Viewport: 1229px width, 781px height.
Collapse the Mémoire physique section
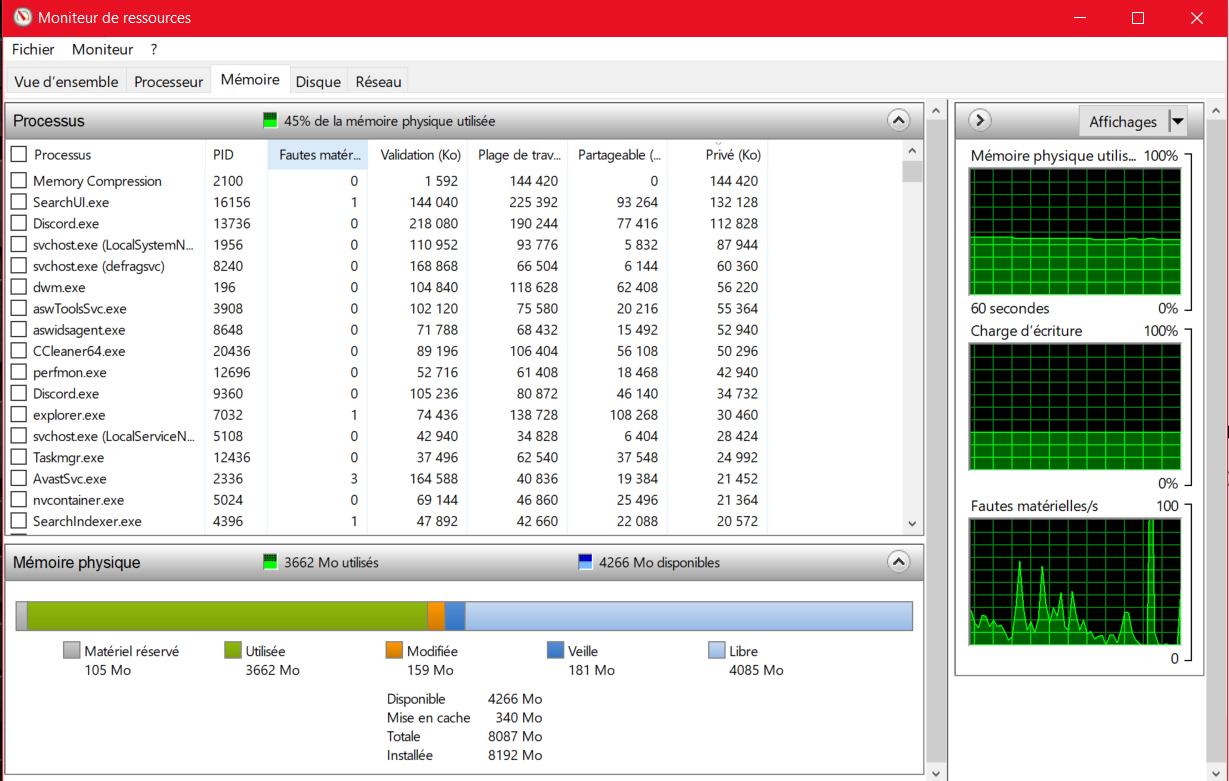[x=898, y=563]
